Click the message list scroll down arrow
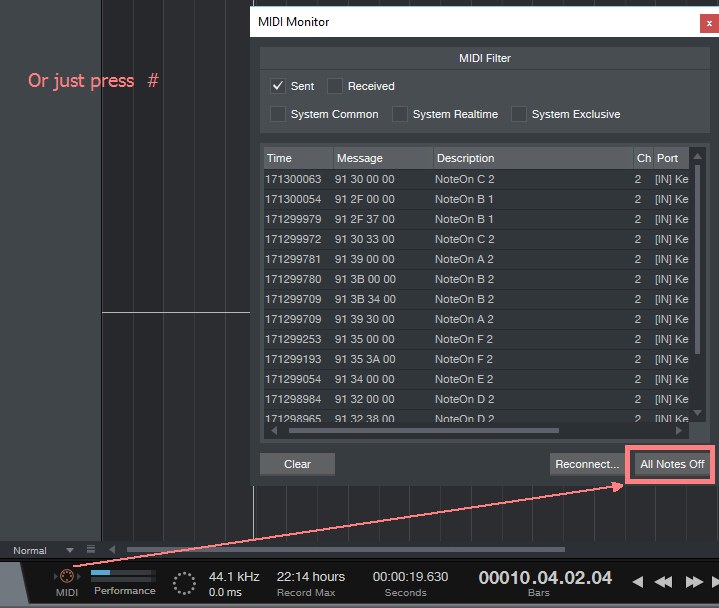Screen dimensions: 719x608 (697, 413)
